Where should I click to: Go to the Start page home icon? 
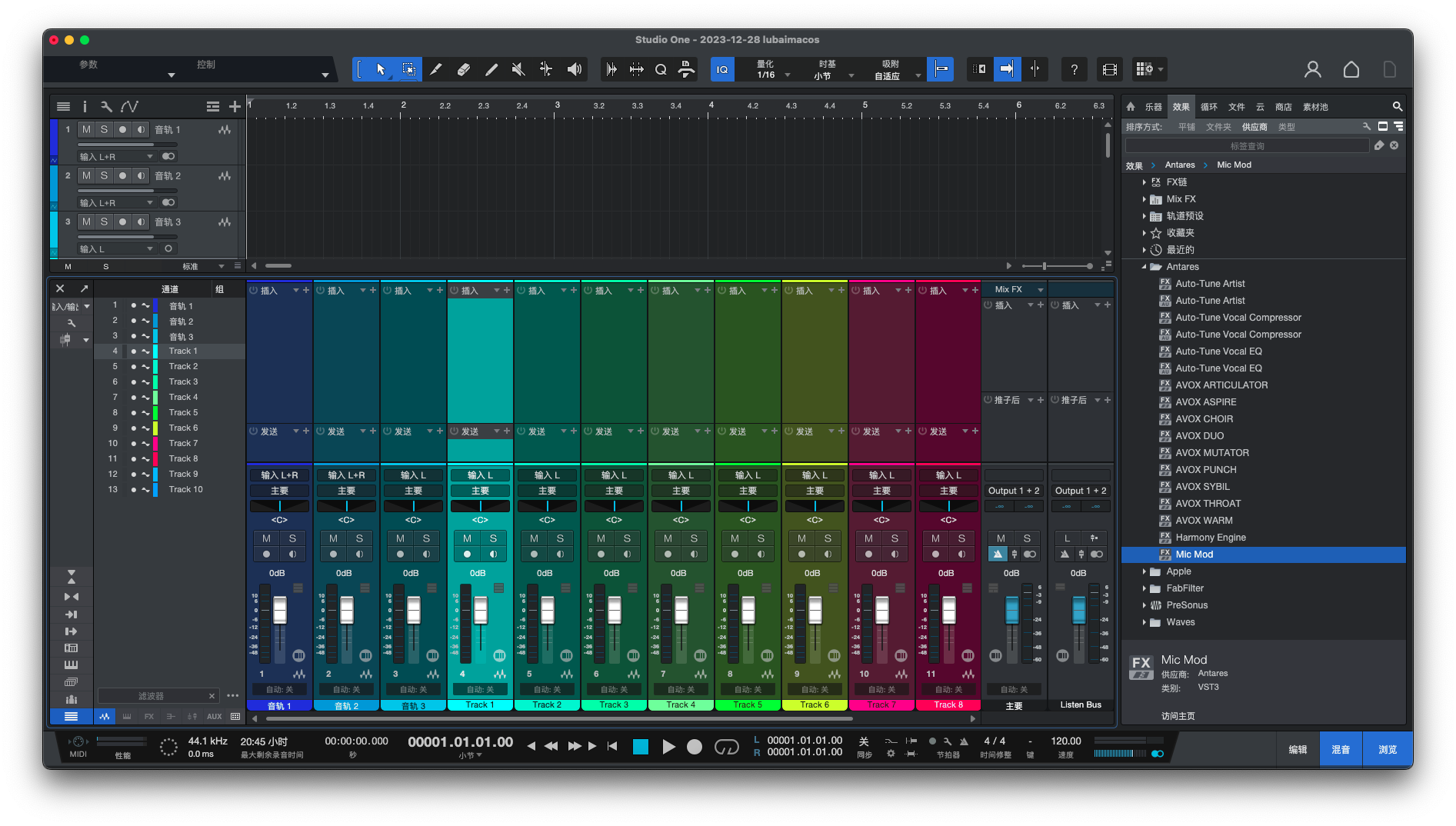click(x=1351, y=69)
